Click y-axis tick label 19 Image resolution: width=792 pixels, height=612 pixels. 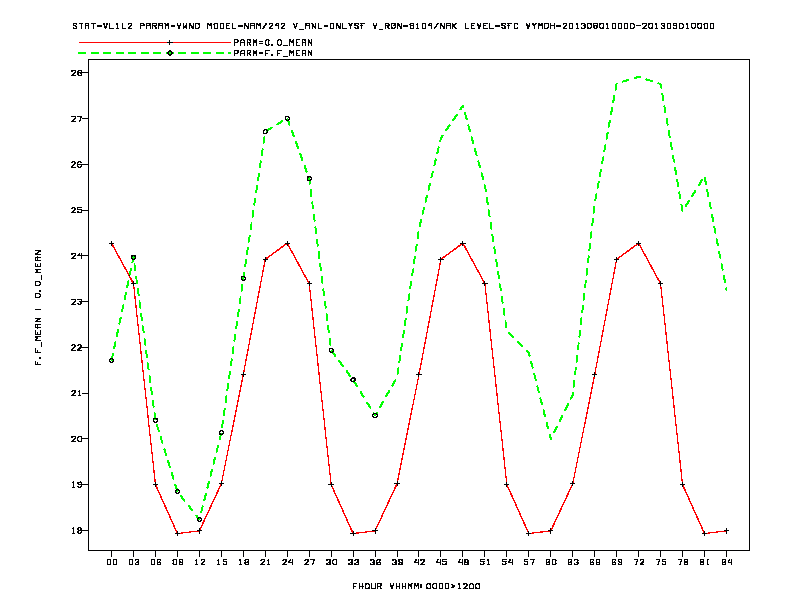tap(77, 485)
